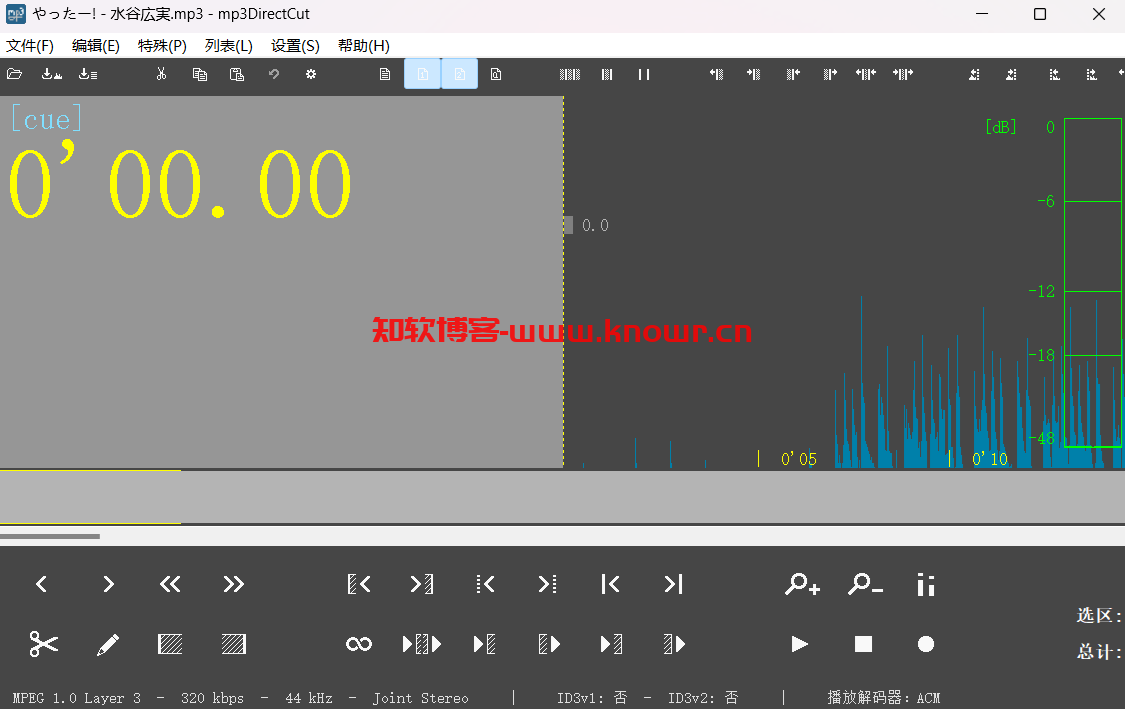Open the 列表(L) menu
Viewport: 1125px width, 709px height.
tap(228, 46)
